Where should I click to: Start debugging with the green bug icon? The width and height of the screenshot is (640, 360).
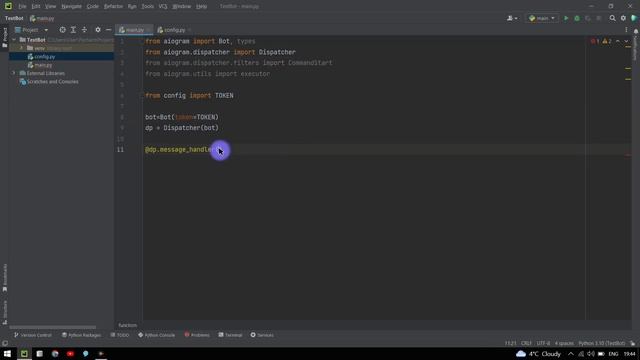(x=577, y=18)
